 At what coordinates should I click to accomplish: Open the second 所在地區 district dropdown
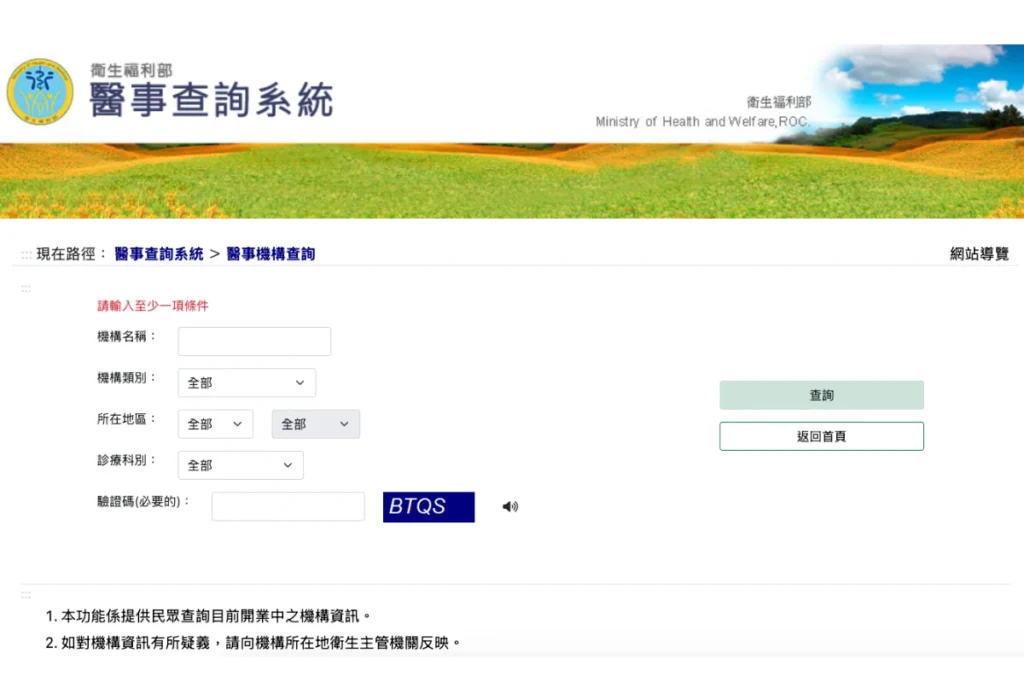[x=315, y=424]
